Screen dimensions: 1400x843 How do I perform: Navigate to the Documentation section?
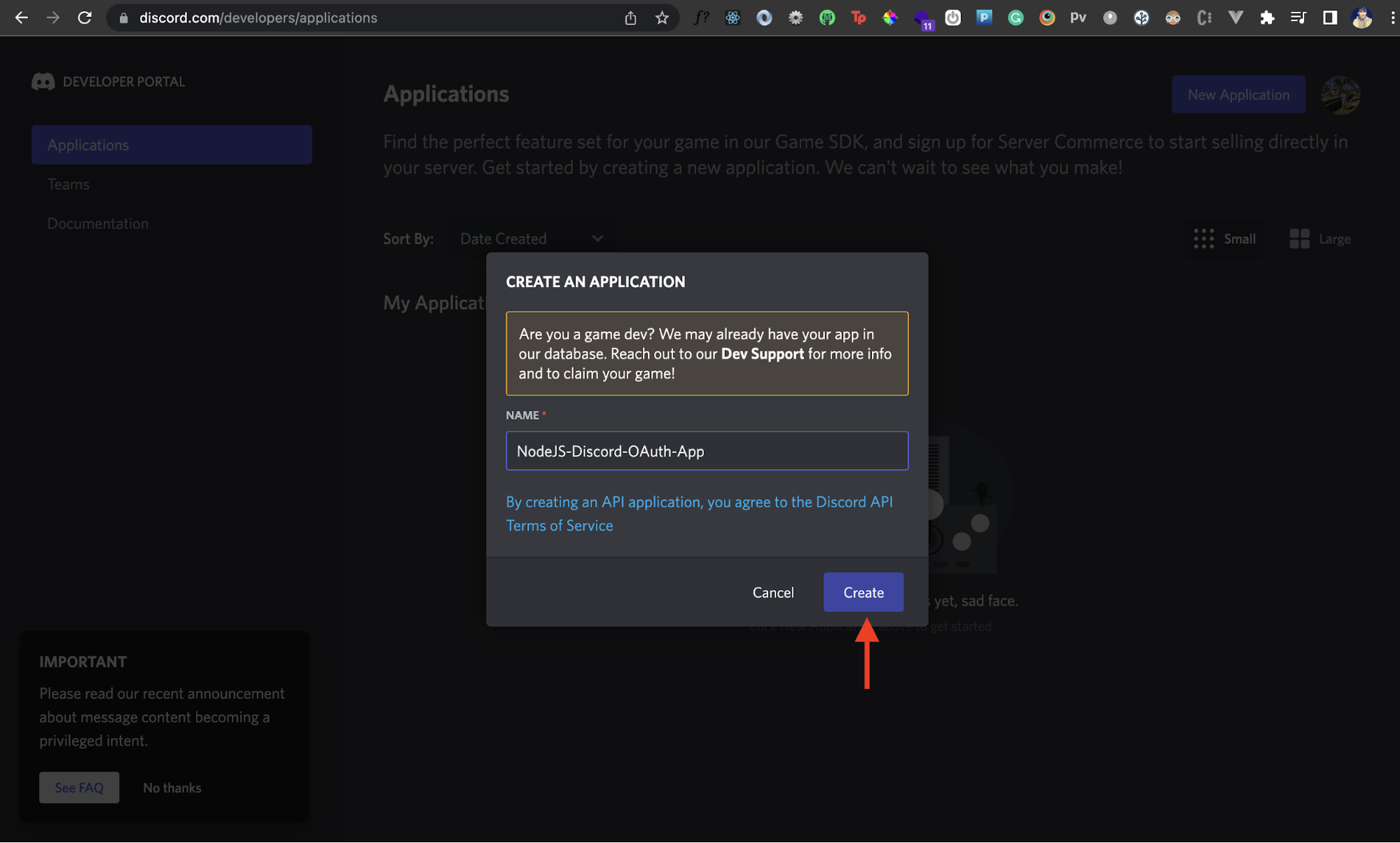coord(98,223)
